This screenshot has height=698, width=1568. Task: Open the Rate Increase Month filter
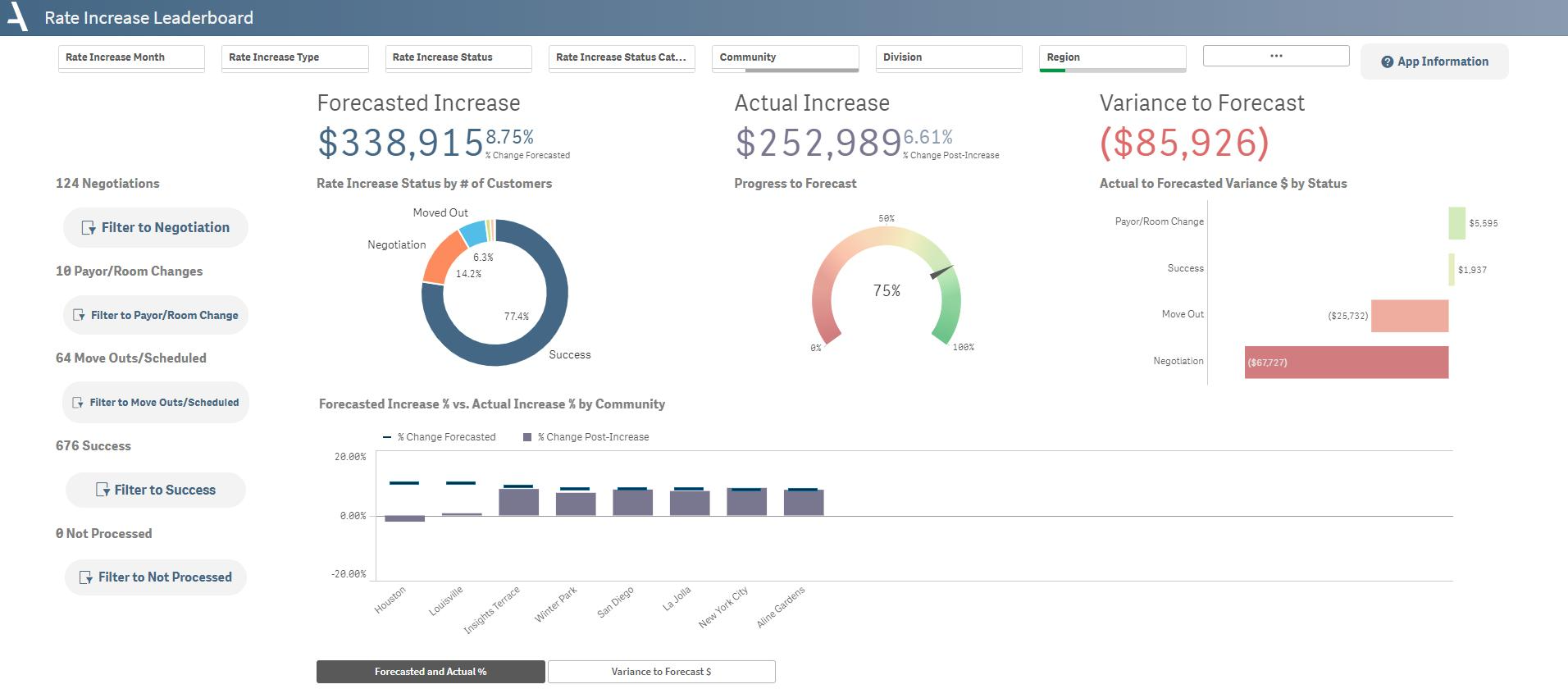click(131, 57)
